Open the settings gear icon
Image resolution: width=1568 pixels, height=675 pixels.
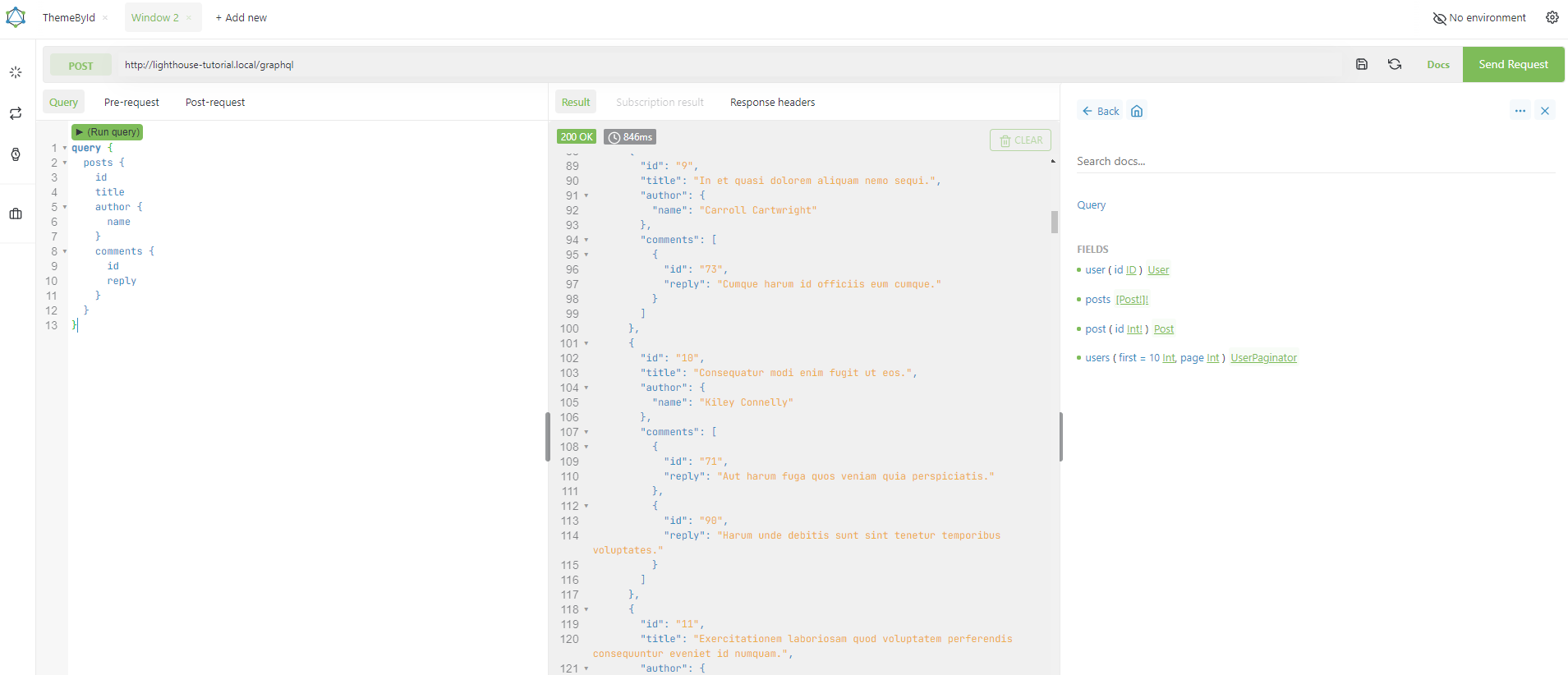(1552, 17)
